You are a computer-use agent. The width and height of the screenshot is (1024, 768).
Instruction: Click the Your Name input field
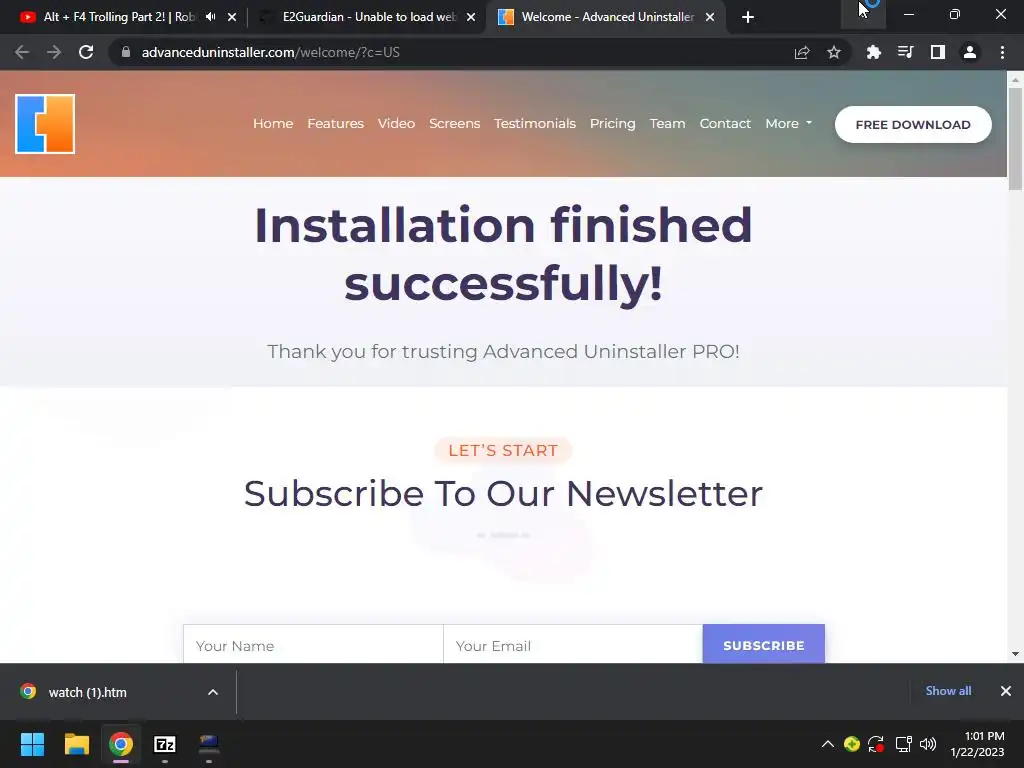click(313, 645)
